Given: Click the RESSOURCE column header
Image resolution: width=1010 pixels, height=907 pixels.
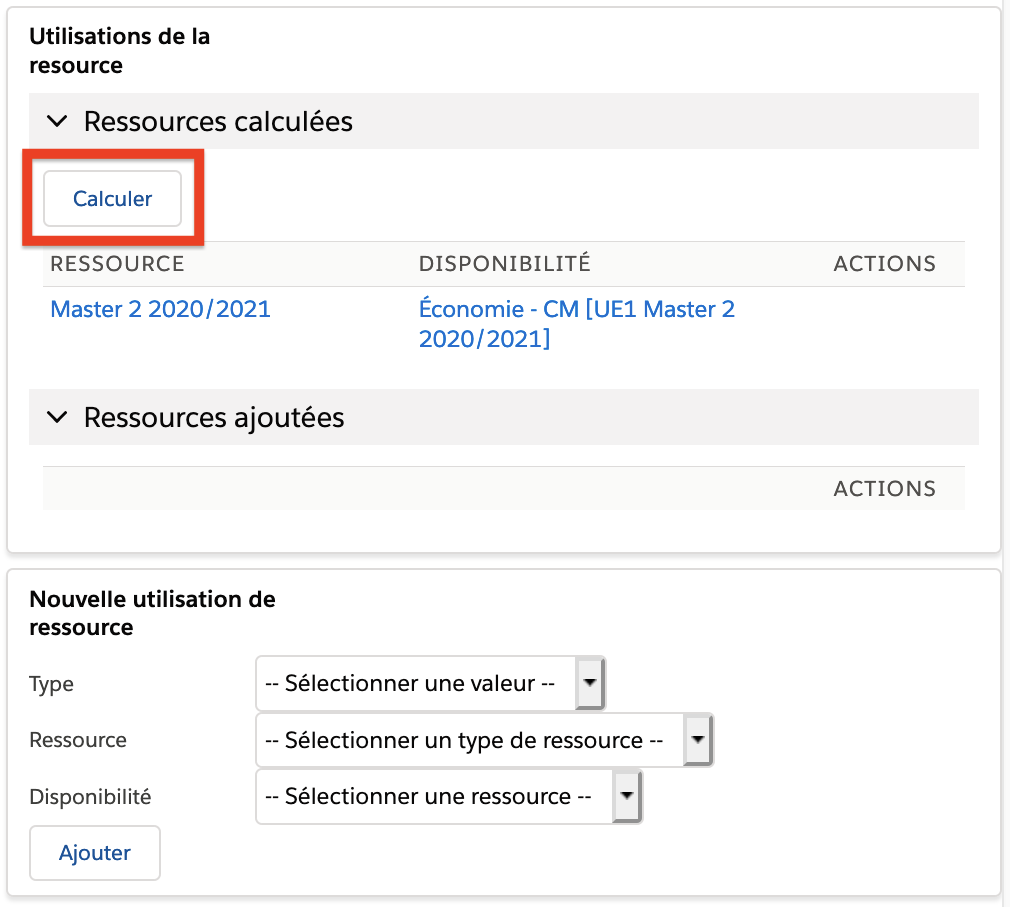Looking at the screenshot, I should (x=117, y=264).
